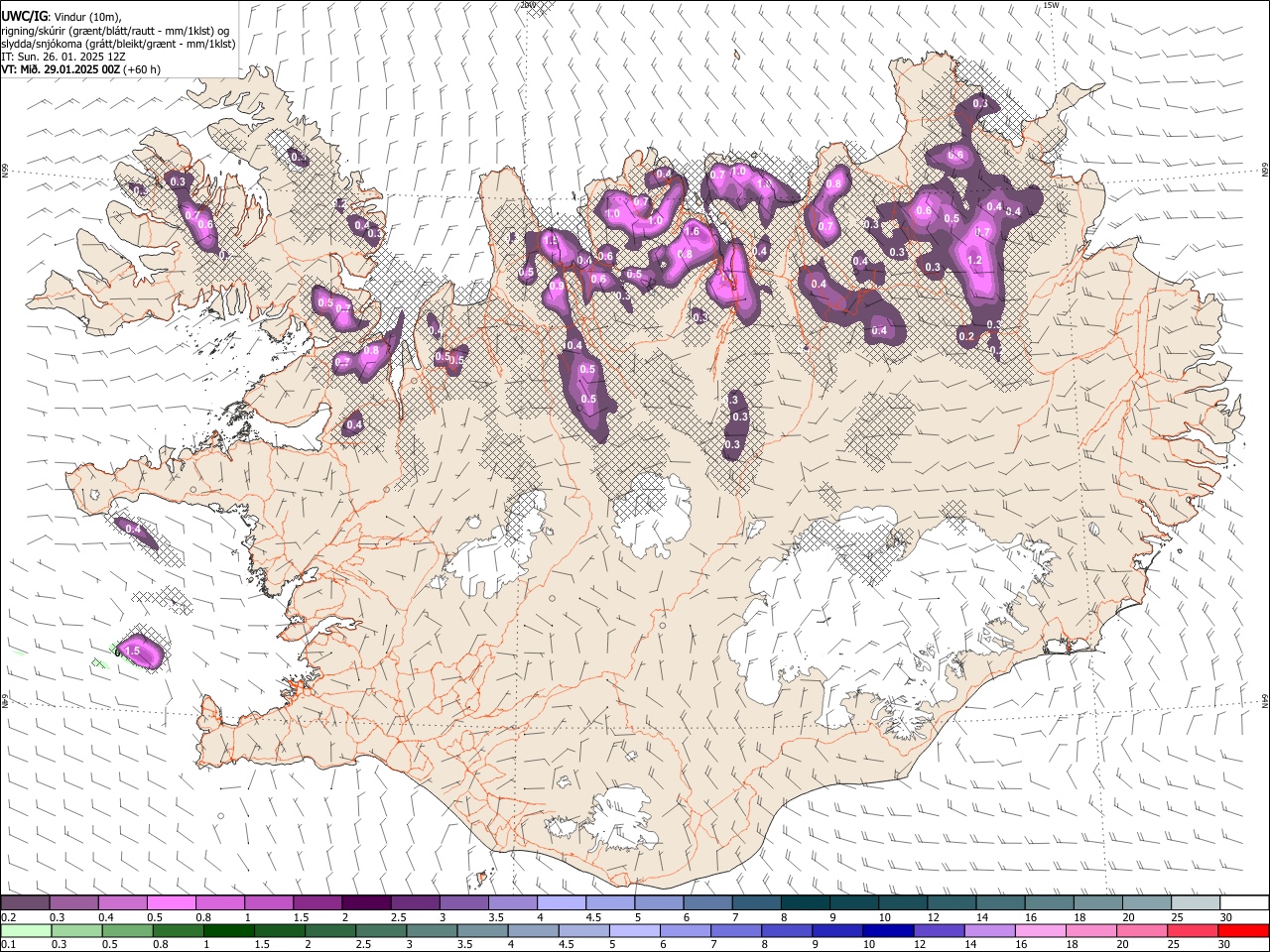Screen dimensions: 1270x952
Task: Click the lower legend swatch between 0.5 and 0.8
Action: (128, 930)
